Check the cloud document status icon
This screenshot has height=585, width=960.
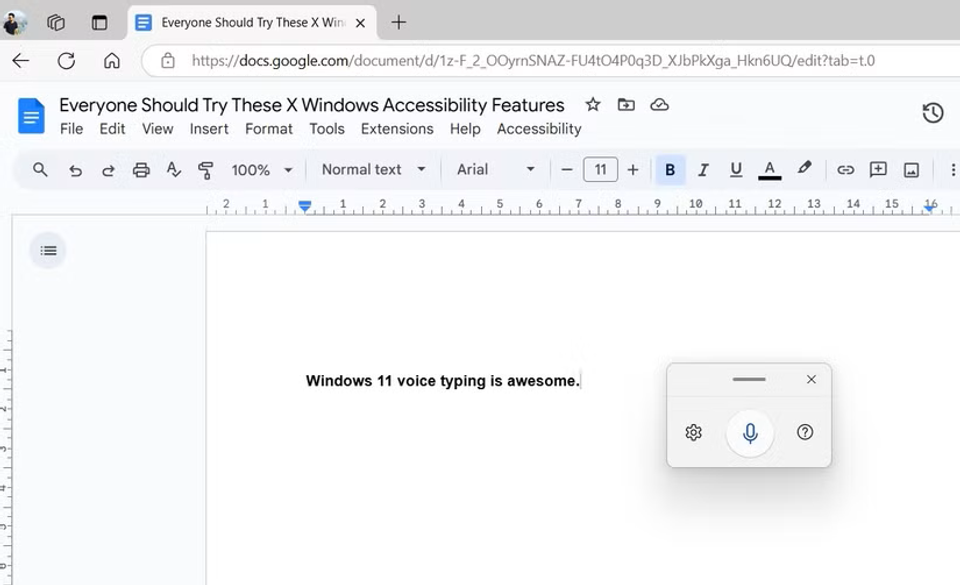[659, 105]
